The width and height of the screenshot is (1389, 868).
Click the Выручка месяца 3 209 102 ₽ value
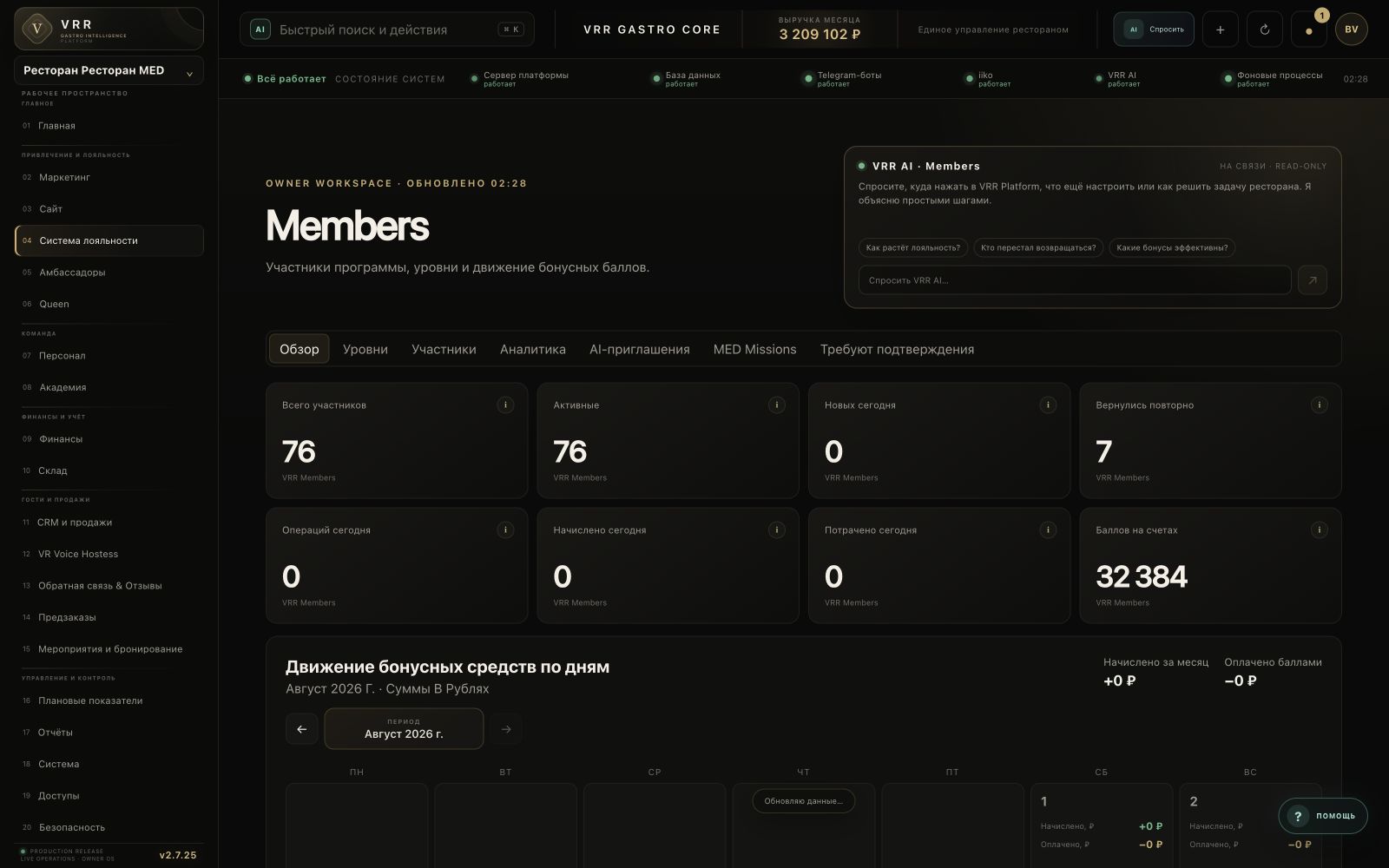(820, 35)
